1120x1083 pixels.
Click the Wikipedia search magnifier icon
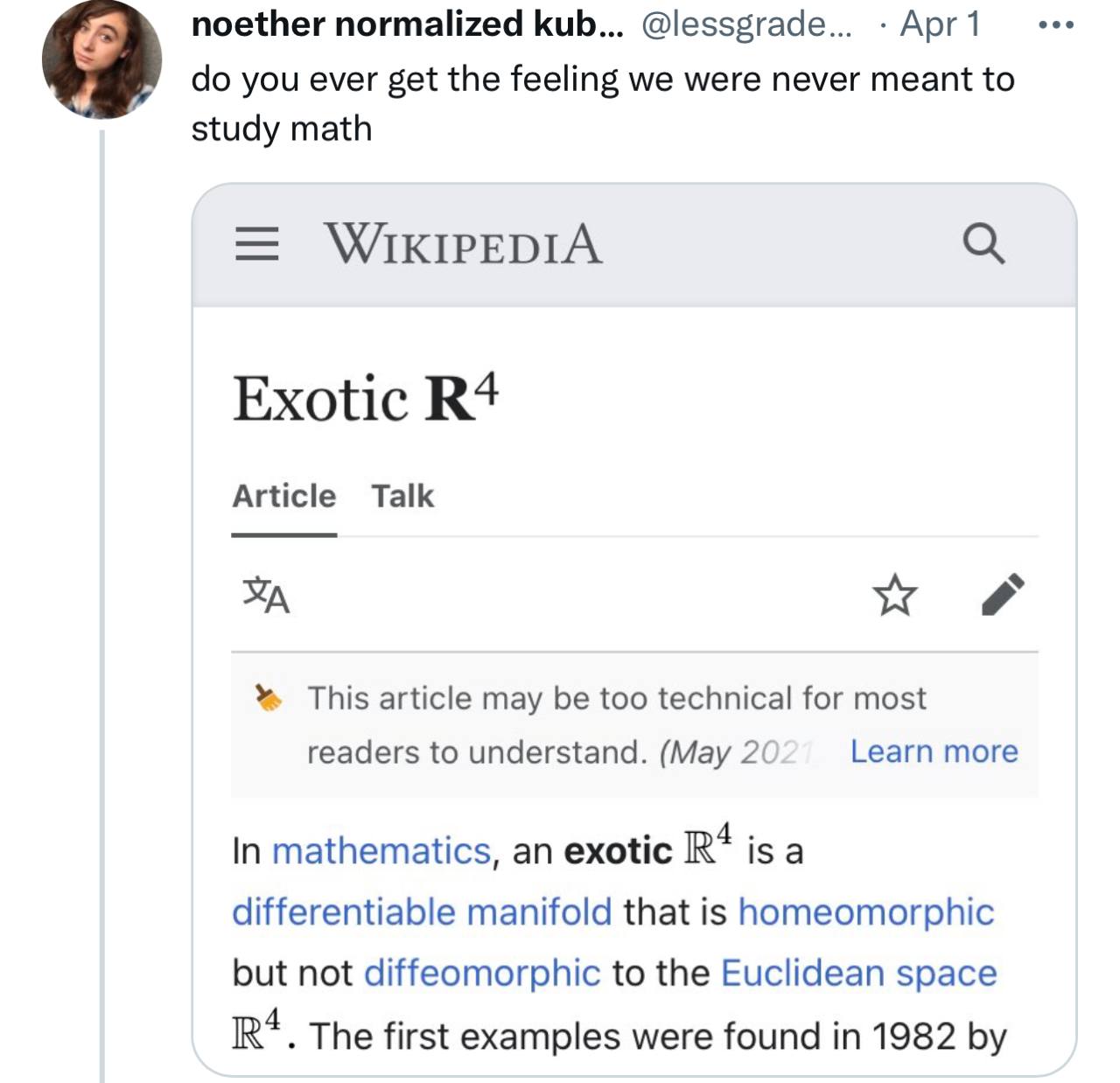click(x=983, y=243)
